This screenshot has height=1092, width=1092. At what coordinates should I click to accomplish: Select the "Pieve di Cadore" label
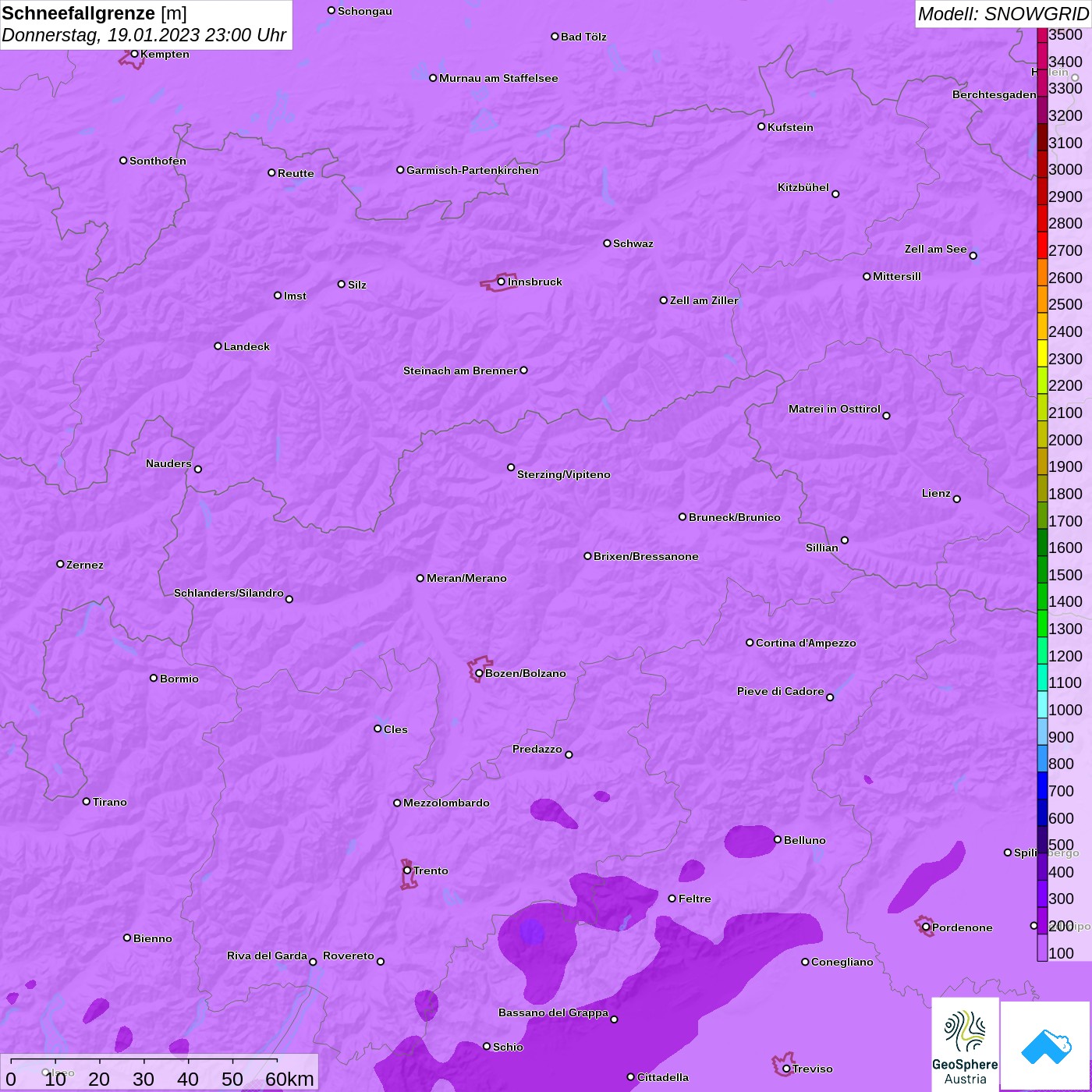tap(781, 691)
